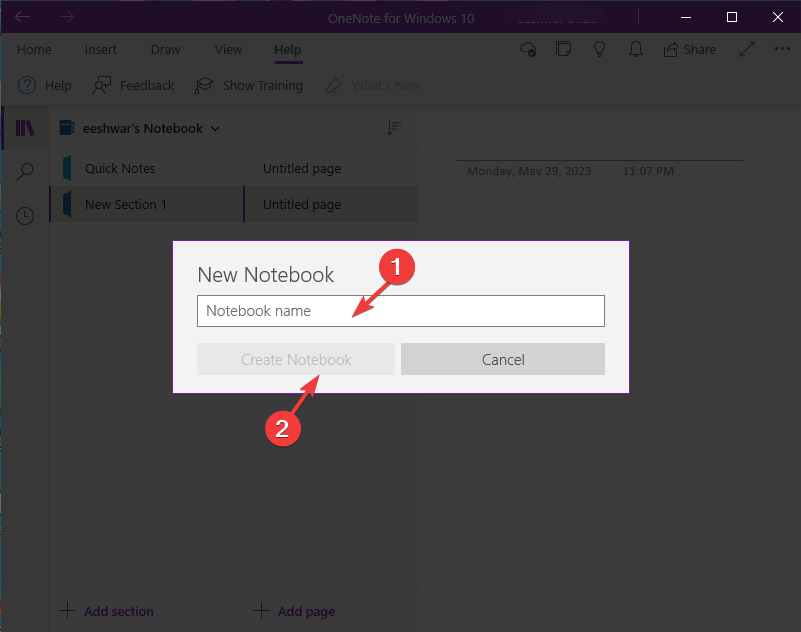The width and height of the screenshot is (801, 632).
Task: Switch to the Insert tab
Action: coord(101,50)
